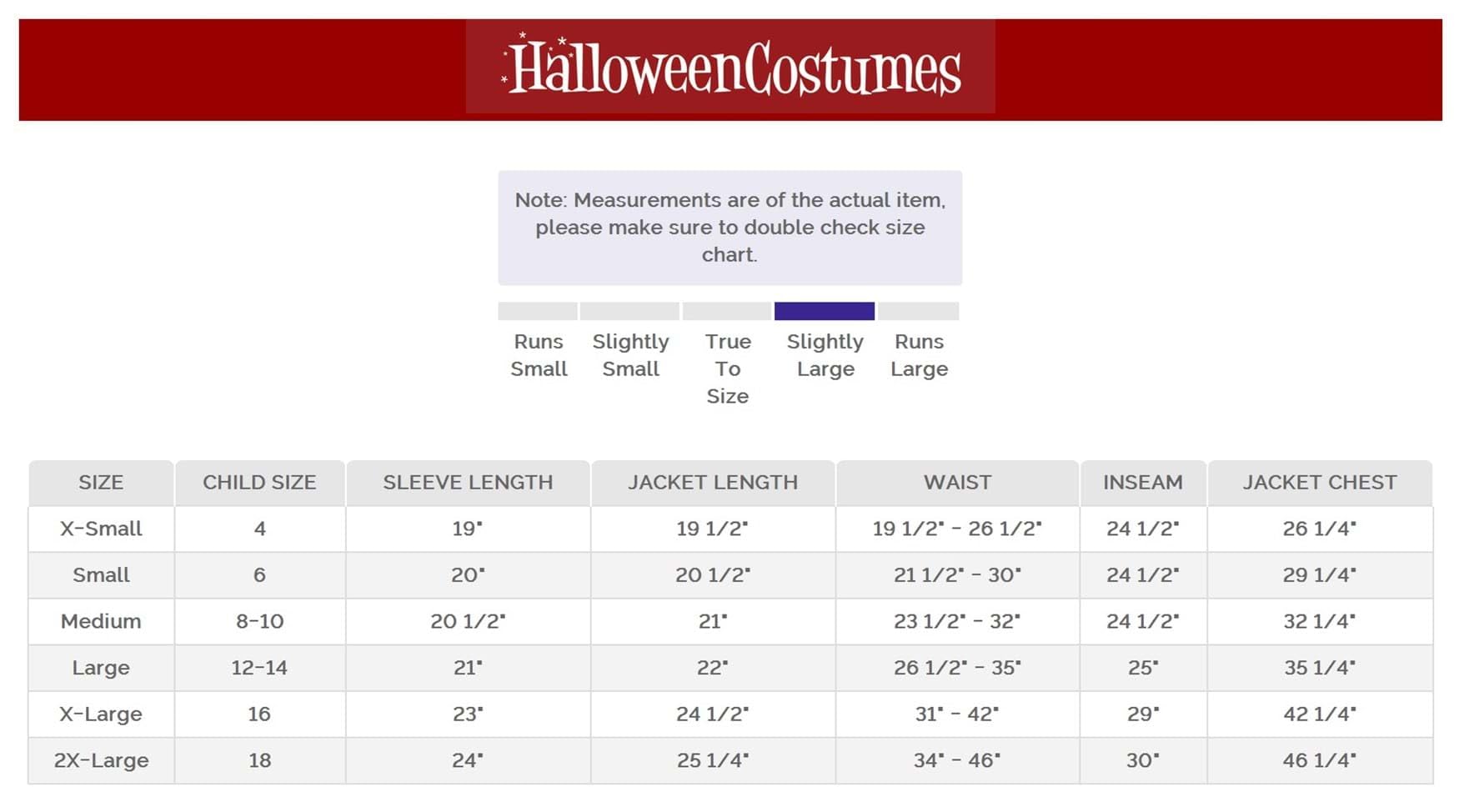Click the SLEEVE LENGTH column header
This screenshot has height=812, width=1459.
(468, 483)
